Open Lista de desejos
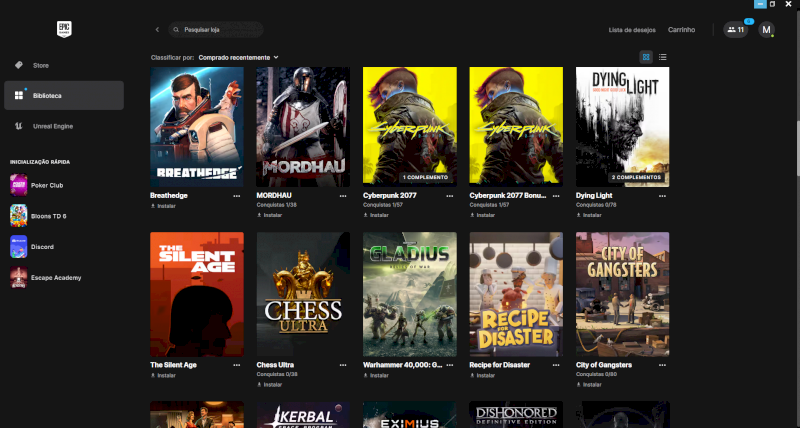The height and width of the screenshot is (428, 800). click(x=632, y=30)
